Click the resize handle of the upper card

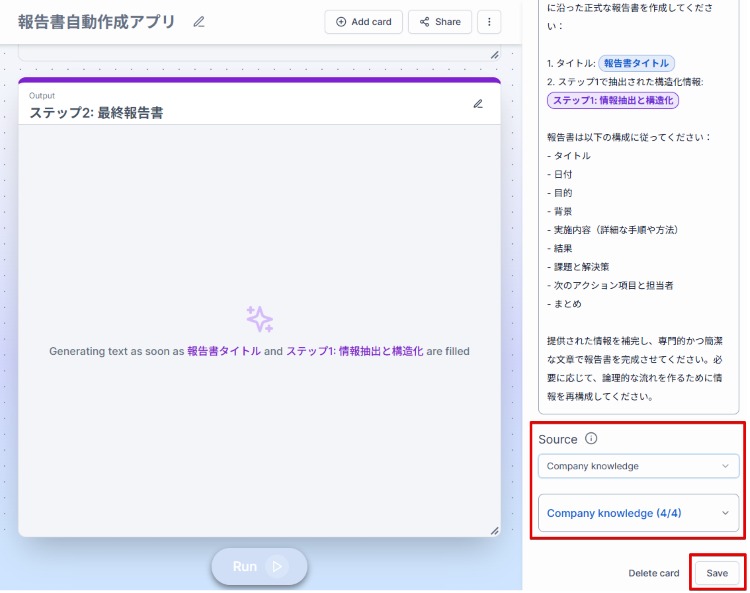coord(494,55)
